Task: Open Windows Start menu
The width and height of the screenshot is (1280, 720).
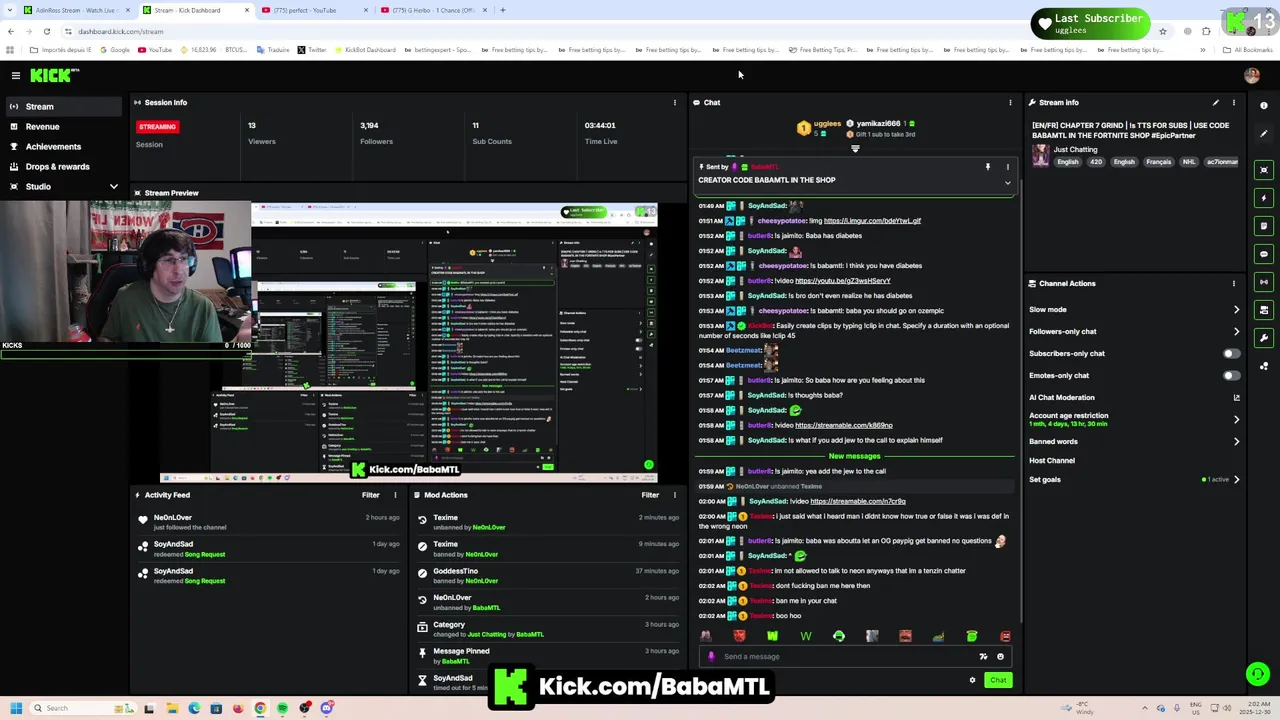Action: click(x=15, y=708)
